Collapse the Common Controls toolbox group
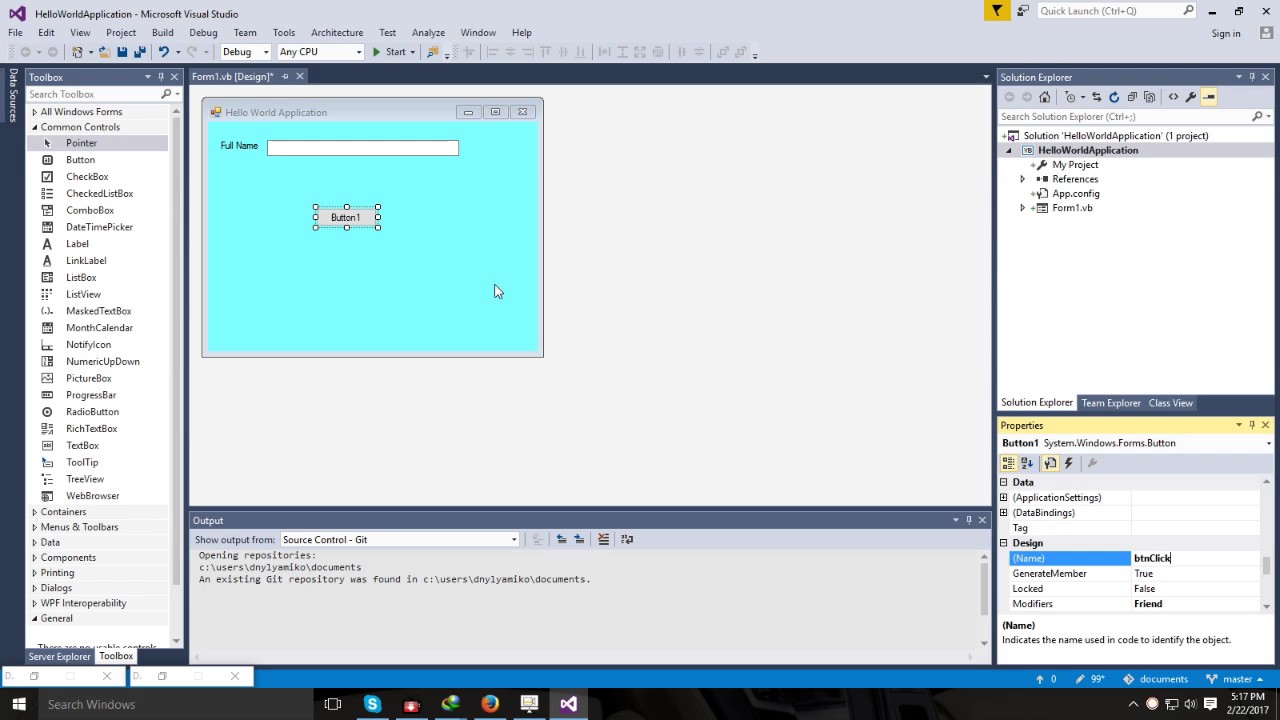 click(34, 127)
